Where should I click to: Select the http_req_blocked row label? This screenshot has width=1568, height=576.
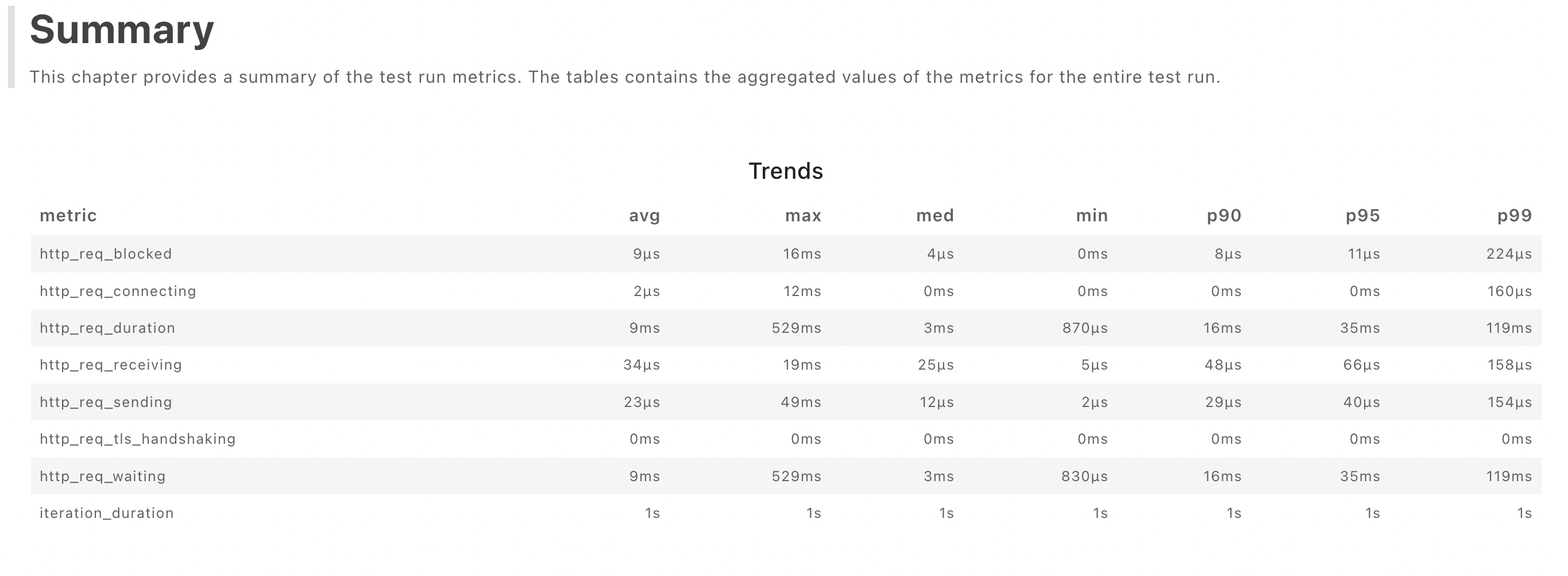pos(106,254)
